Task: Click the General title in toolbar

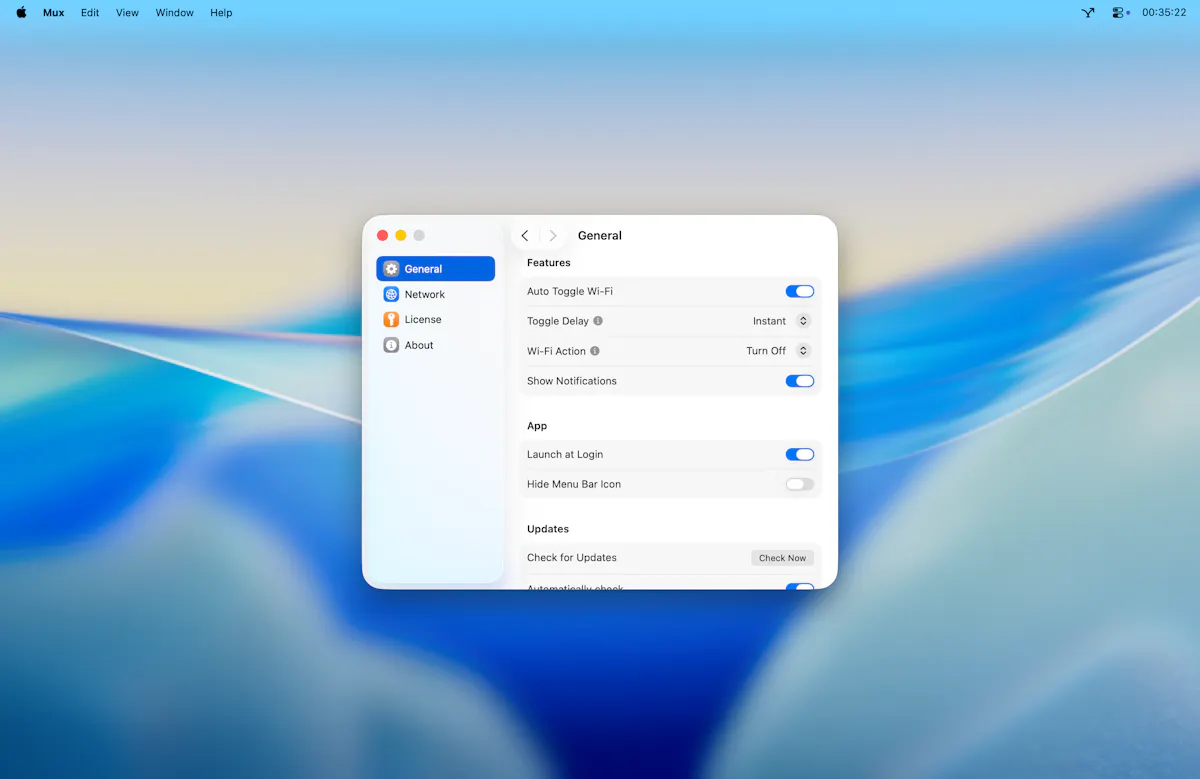Action: 600,236
